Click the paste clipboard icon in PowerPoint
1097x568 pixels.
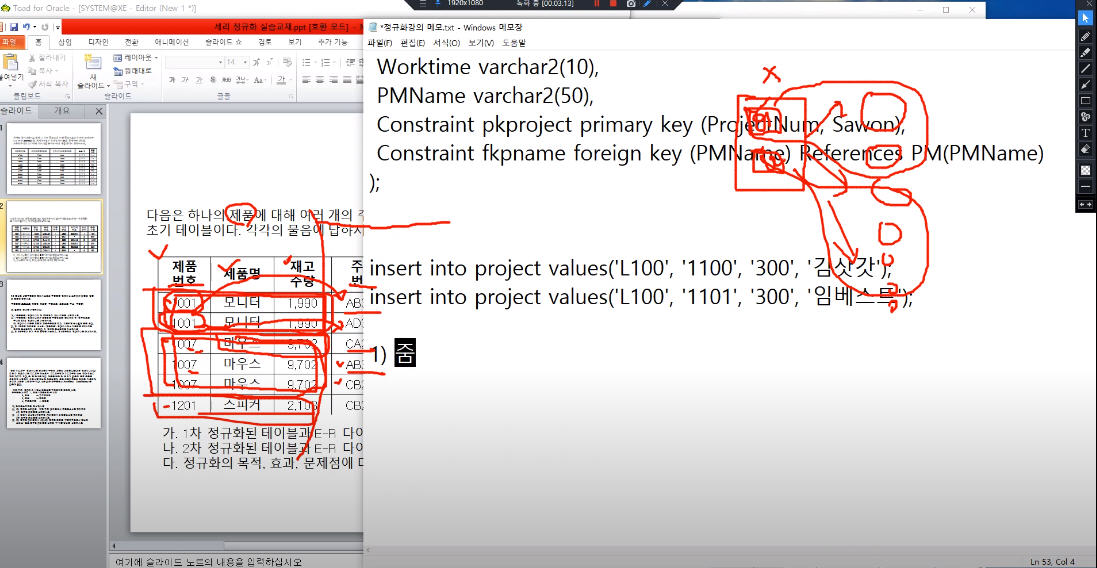(x=10, y=62)
